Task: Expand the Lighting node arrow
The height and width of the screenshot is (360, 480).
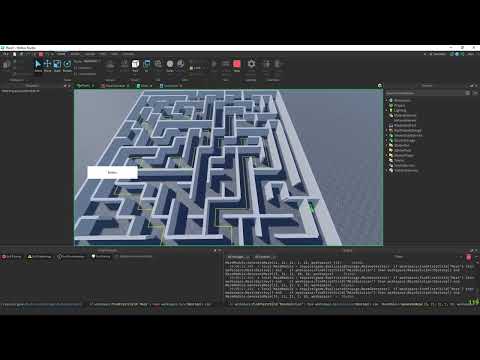Action: tap(387, 110)
